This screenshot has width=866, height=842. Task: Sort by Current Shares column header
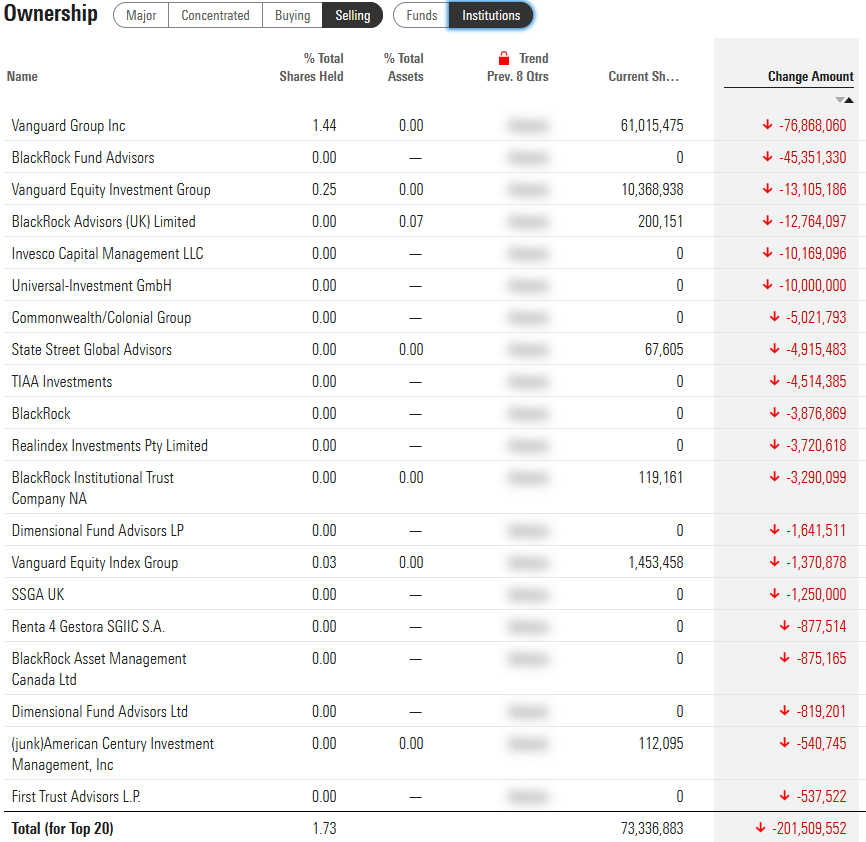click(643, 76)
